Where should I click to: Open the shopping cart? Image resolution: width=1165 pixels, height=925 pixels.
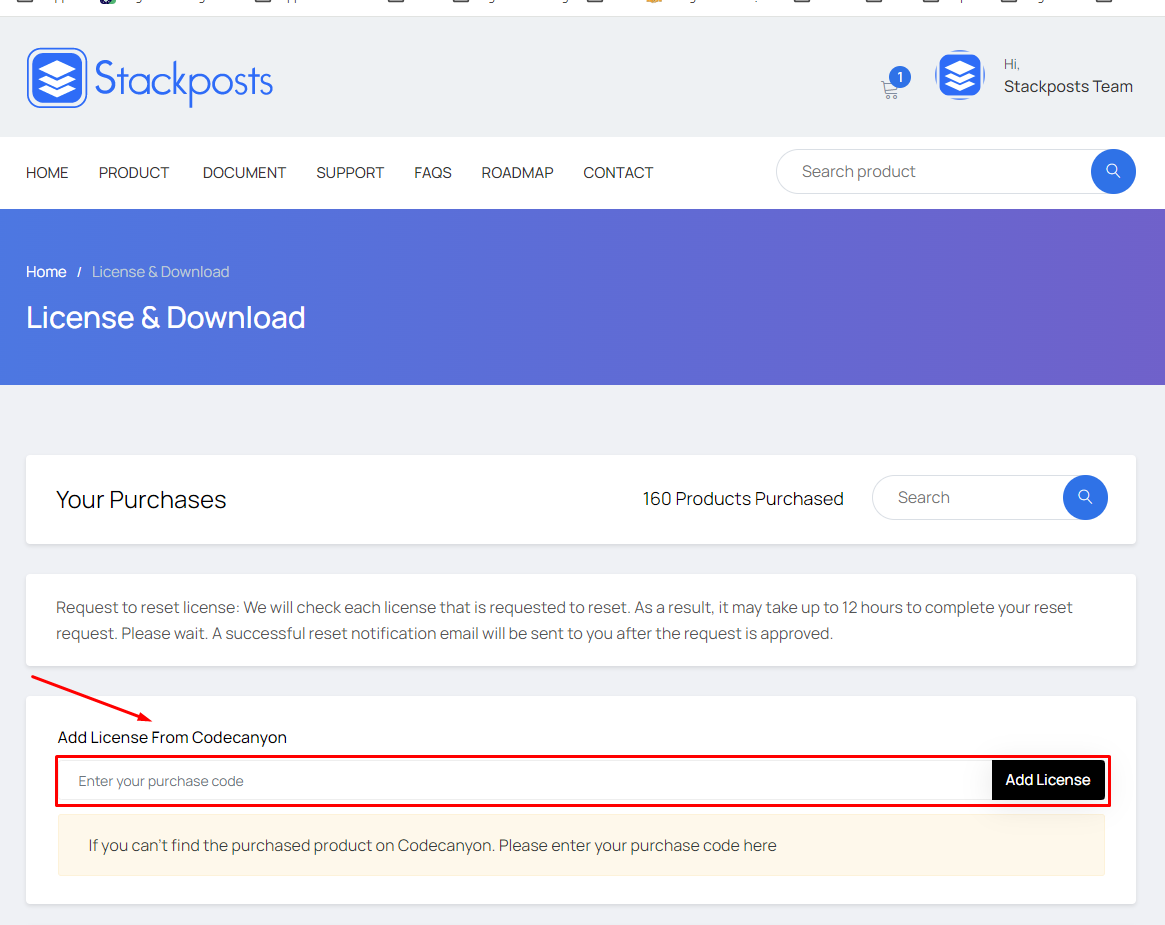(x=890, y=89)
